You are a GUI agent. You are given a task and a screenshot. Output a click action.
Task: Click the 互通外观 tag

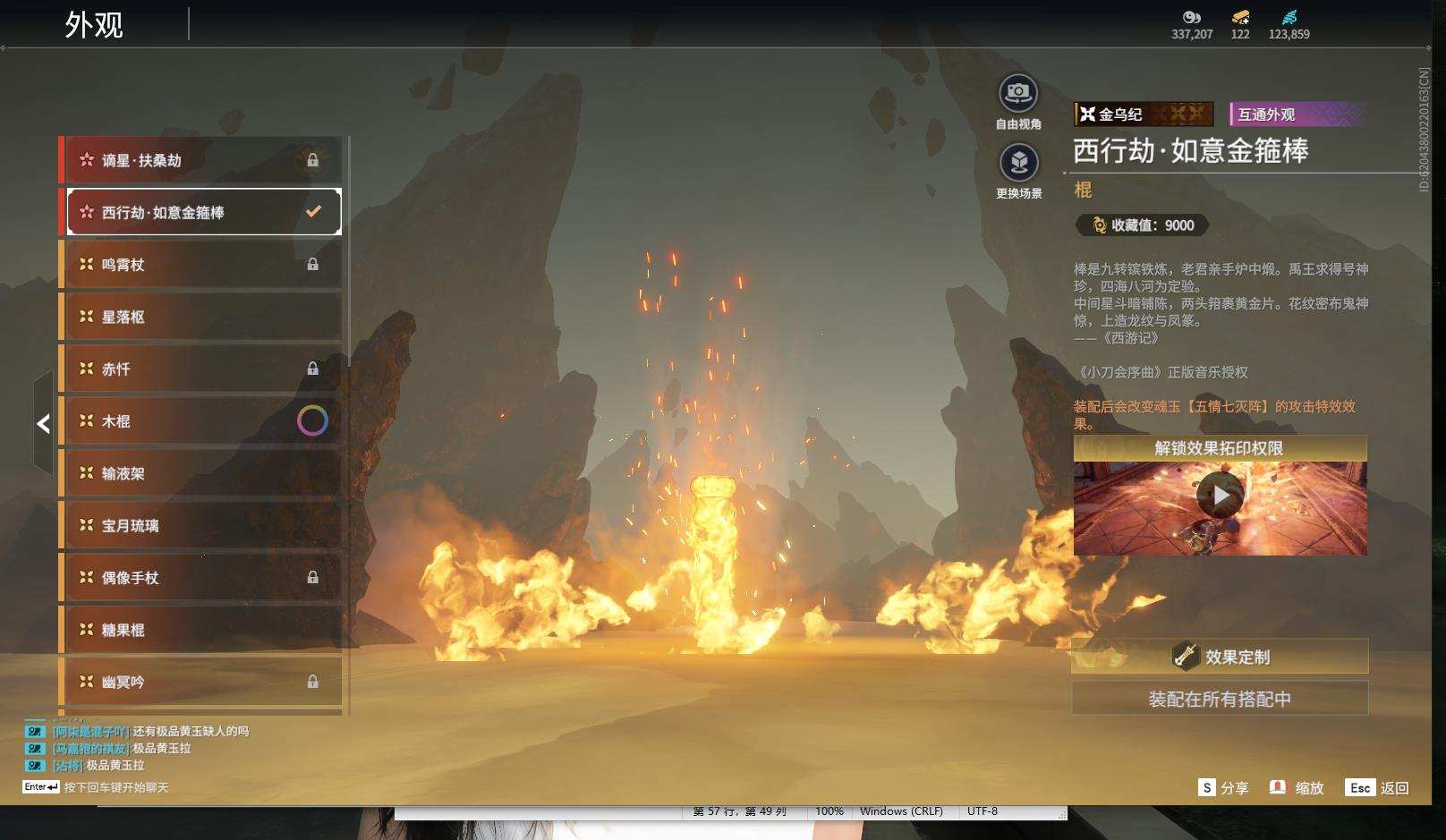tap(1297, 114)
